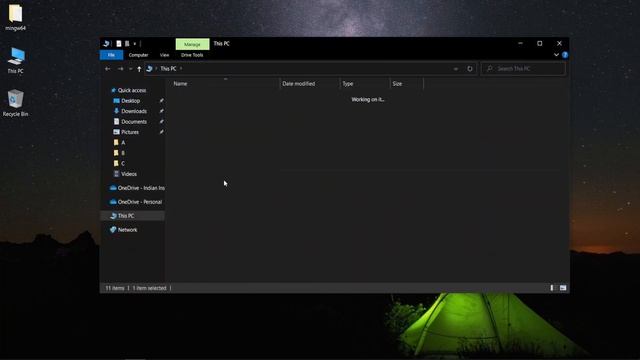This screenshot has width=640, height=360.
Task: Switch to the large icons view in status bar
Action: (x=563, y=288)
